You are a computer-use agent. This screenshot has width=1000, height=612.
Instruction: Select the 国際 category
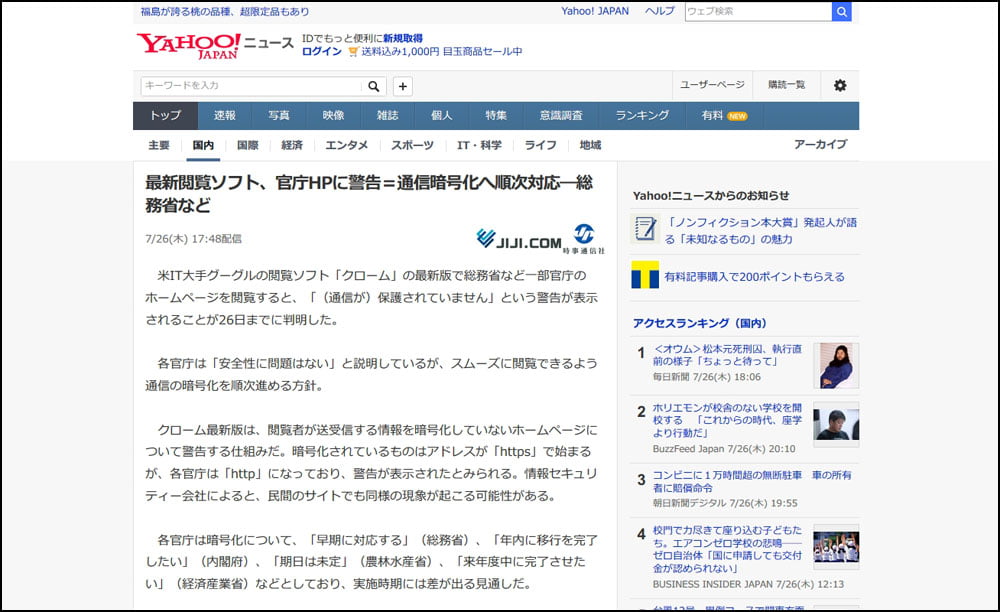pyautogui.click(x=247, y=145)
